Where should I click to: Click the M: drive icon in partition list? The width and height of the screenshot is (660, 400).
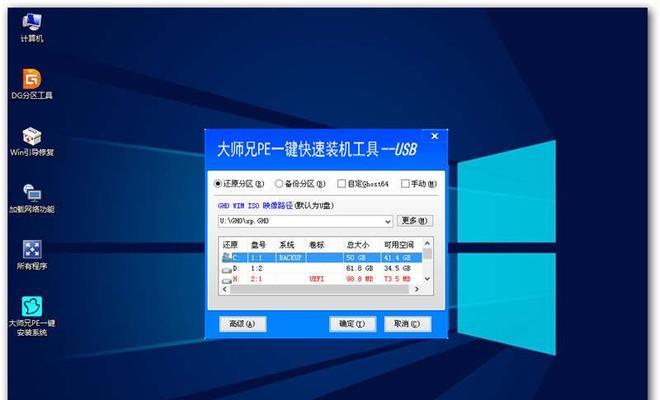(x=227, y=279)
